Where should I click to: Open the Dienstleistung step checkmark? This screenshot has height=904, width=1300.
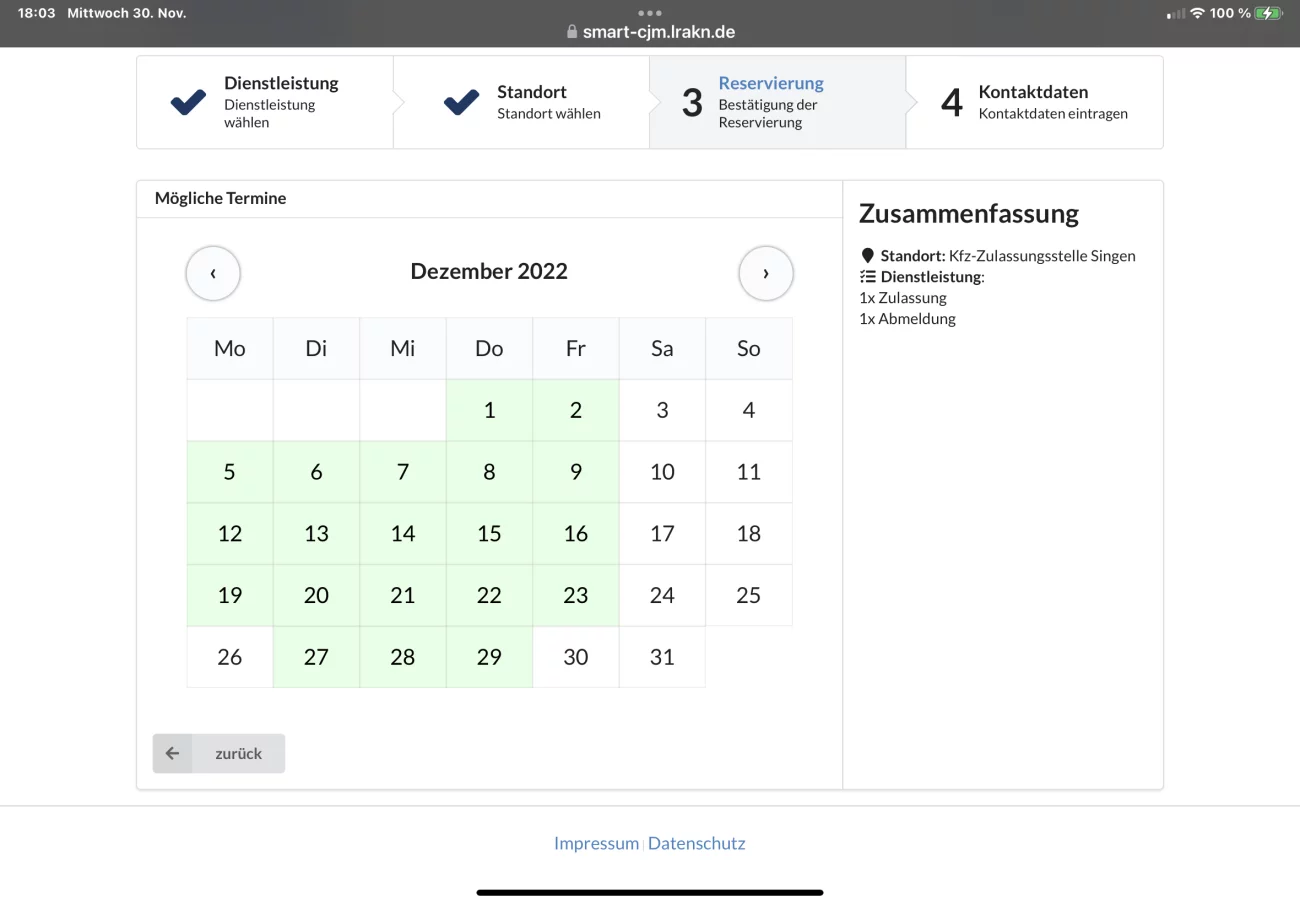[188, 102]
